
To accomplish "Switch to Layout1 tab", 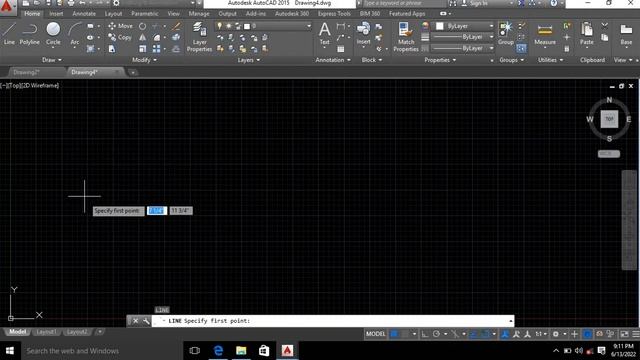I will tap(46, 332).
